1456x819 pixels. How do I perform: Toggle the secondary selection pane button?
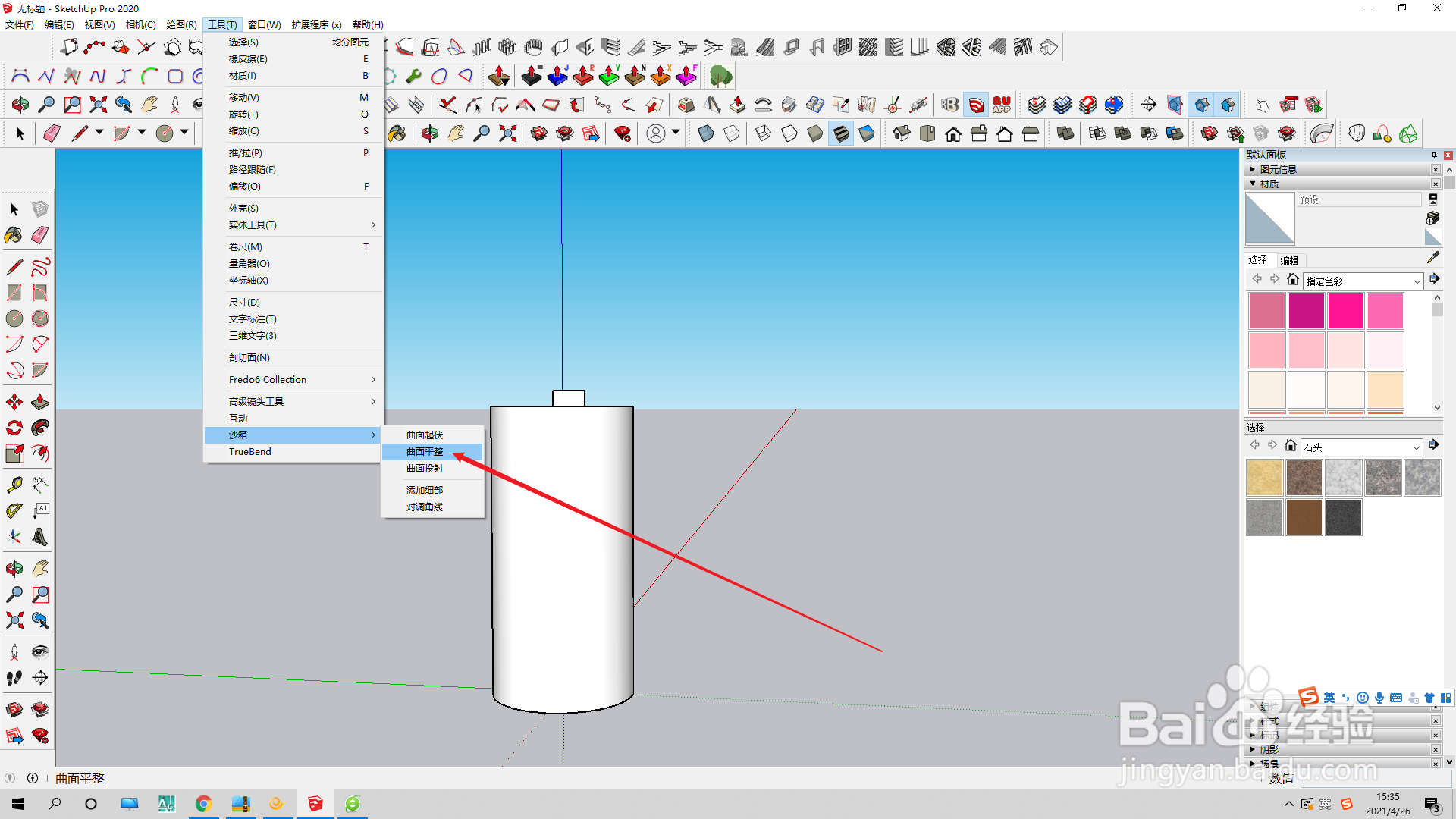tap(1432, 199)
